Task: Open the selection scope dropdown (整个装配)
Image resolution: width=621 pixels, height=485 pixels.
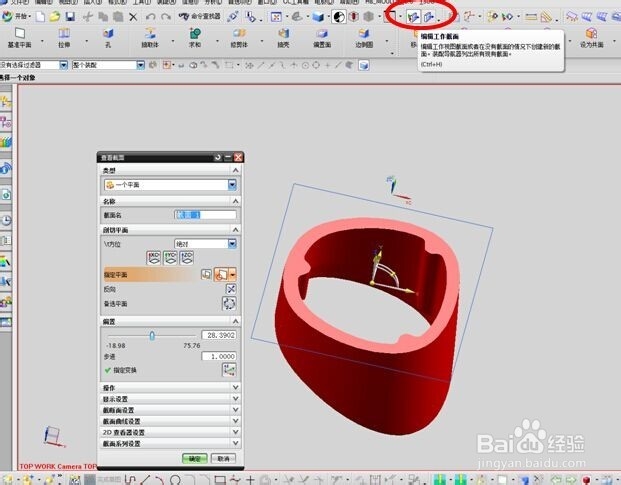Action: (141, 65)
